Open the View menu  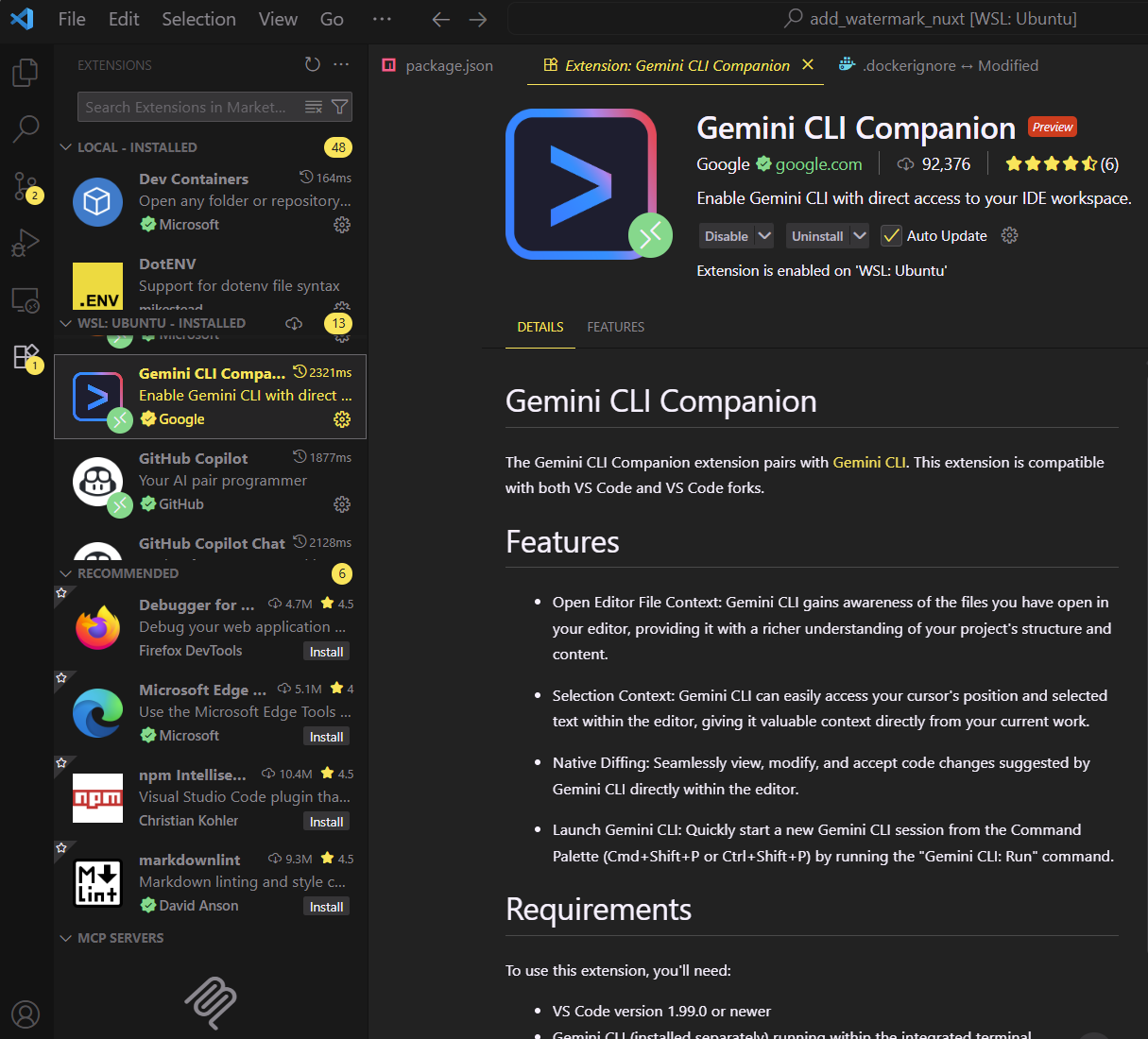pos(278,19)
